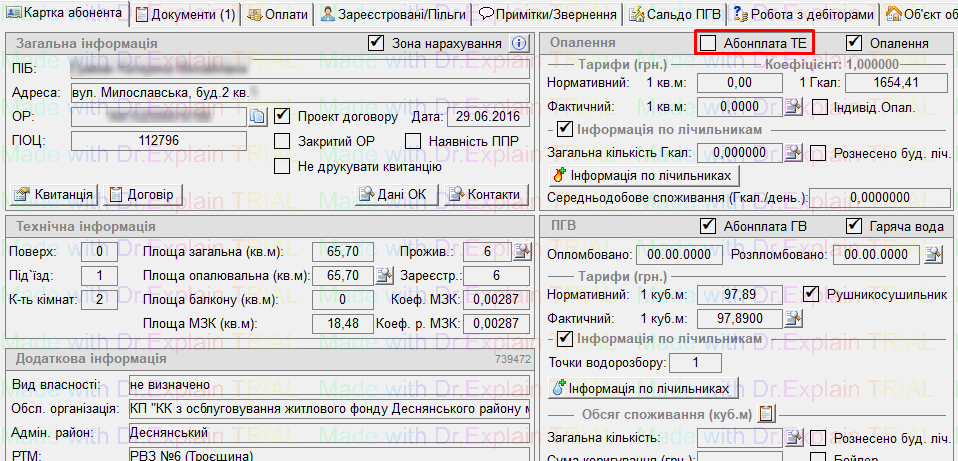
Task: Check the Не друкувати квитанцію option
Action: pos(282,166)
